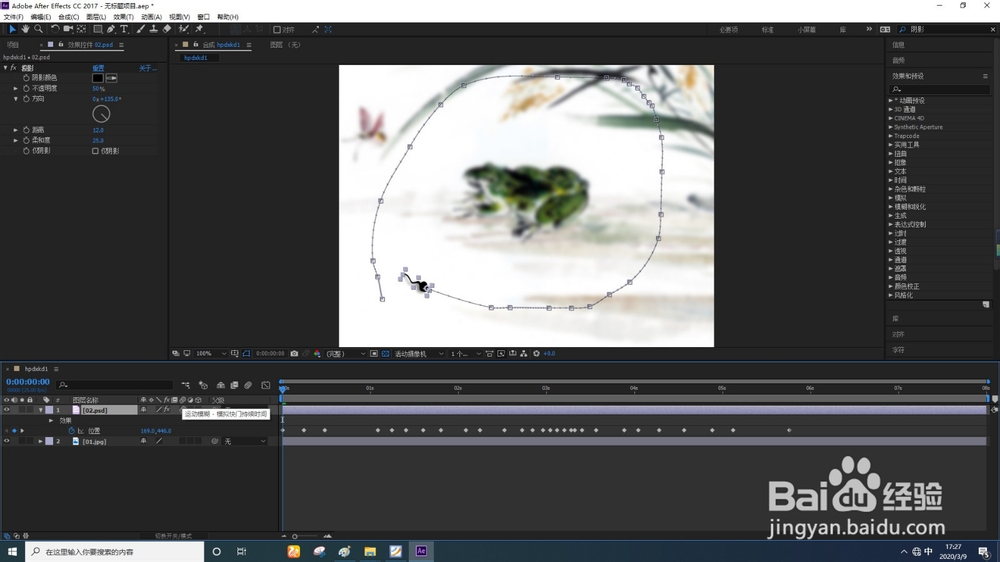Toggle transparency grid in viewer
Viewport: 1000px width, 562px height.
(385, 353)
